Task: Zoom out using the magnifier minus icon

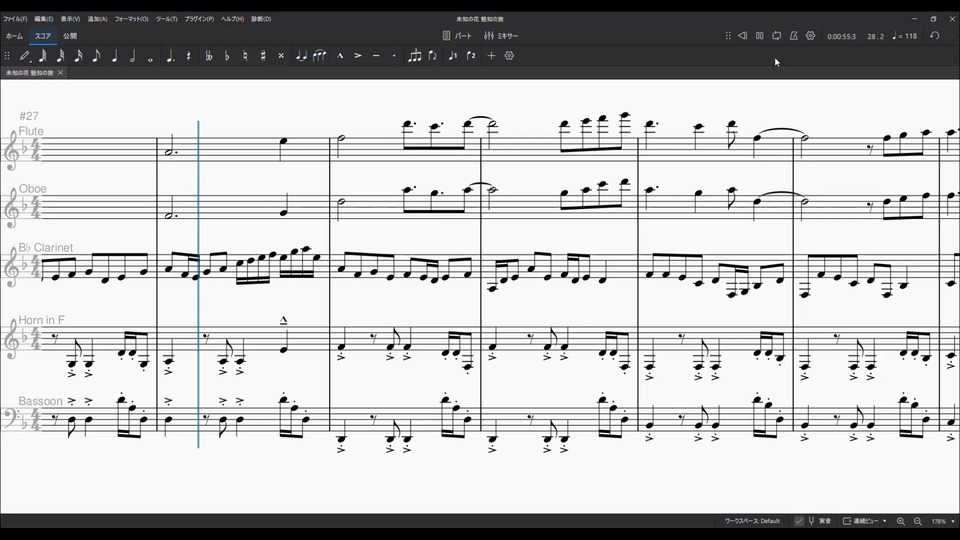Action: coord(918,521)
